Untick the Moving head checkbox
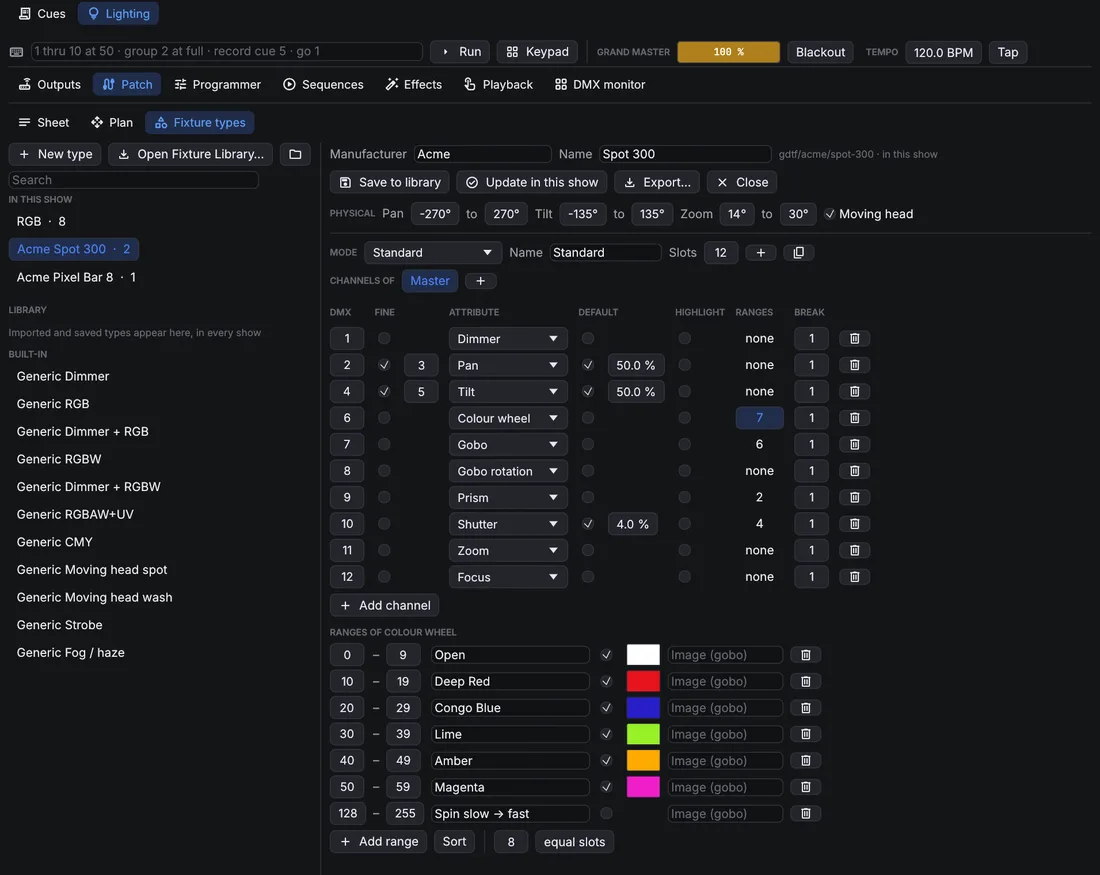This screenshot has width=1100, height=875. coord(830,214)
